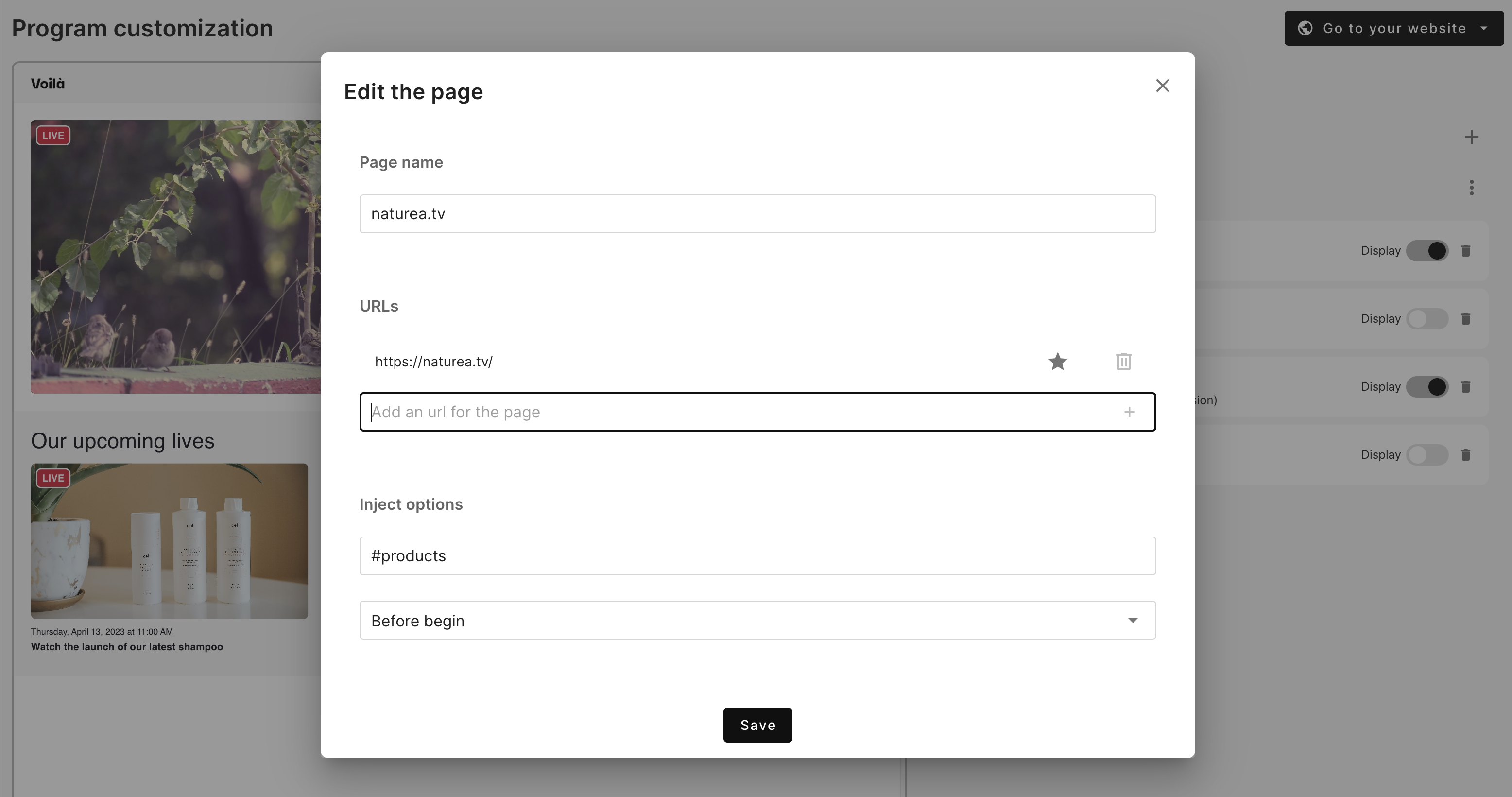Viewport: 1512px width, 797px height.
Task: Click the LIVE thumbnail for shampoo launch
Action: click(169, 541)
